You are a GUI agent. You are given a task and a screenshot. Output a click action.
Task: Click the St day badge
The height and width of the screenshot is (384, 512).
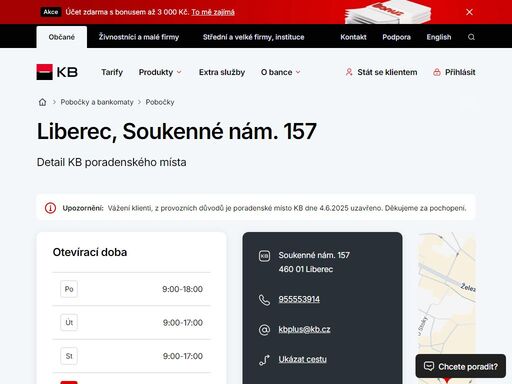point(69,356)
